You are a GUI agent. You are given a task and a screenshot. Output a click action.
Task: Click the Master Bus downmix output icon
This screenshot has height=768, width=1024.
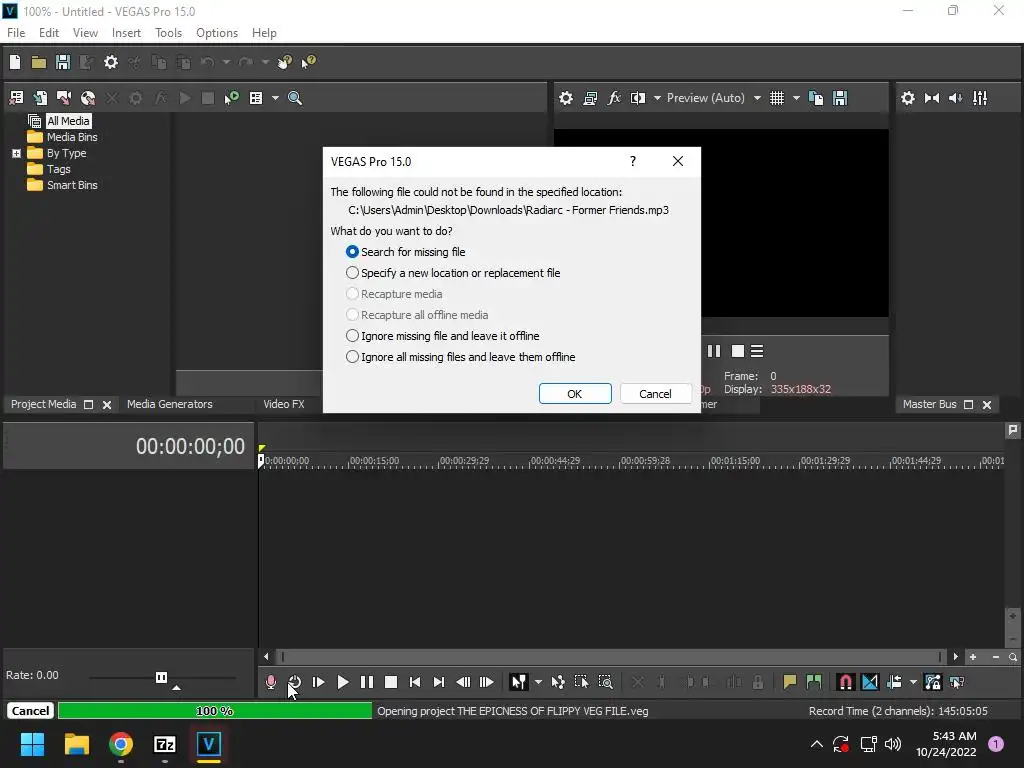(932, 98)
